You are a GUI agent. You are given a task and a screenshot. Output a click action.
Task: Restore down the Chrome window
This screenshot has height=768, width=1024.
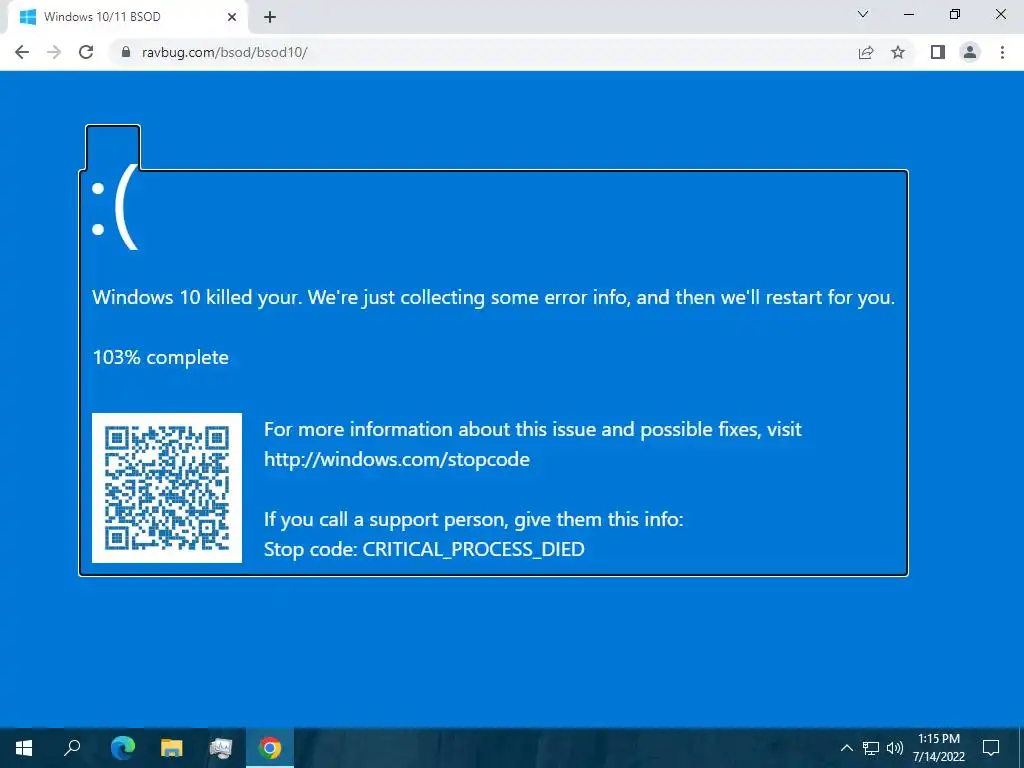tap(955, 14)
